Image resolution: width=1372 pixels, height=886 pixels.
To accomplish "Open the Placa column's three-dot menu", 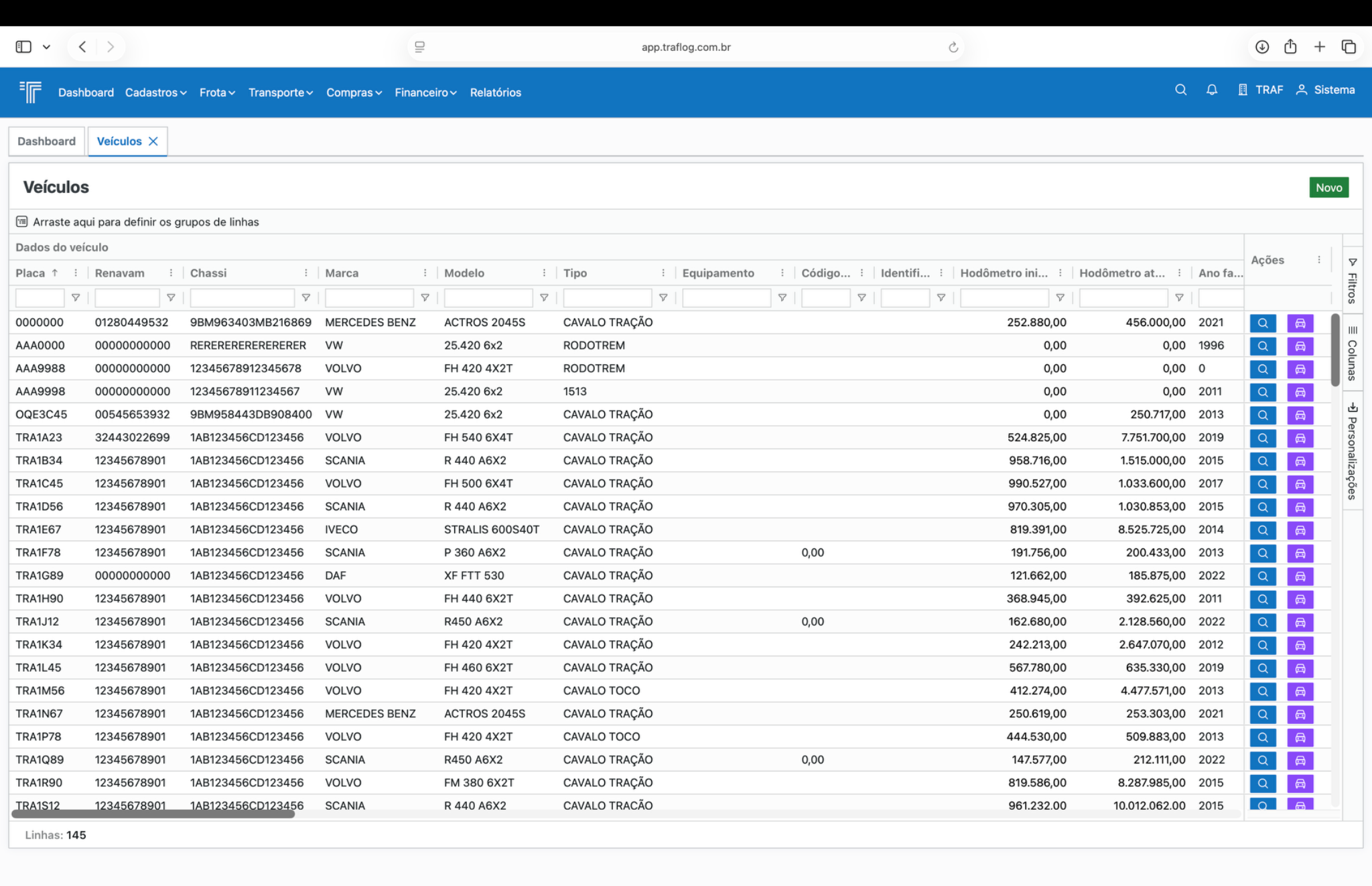I will coord(76,273).
